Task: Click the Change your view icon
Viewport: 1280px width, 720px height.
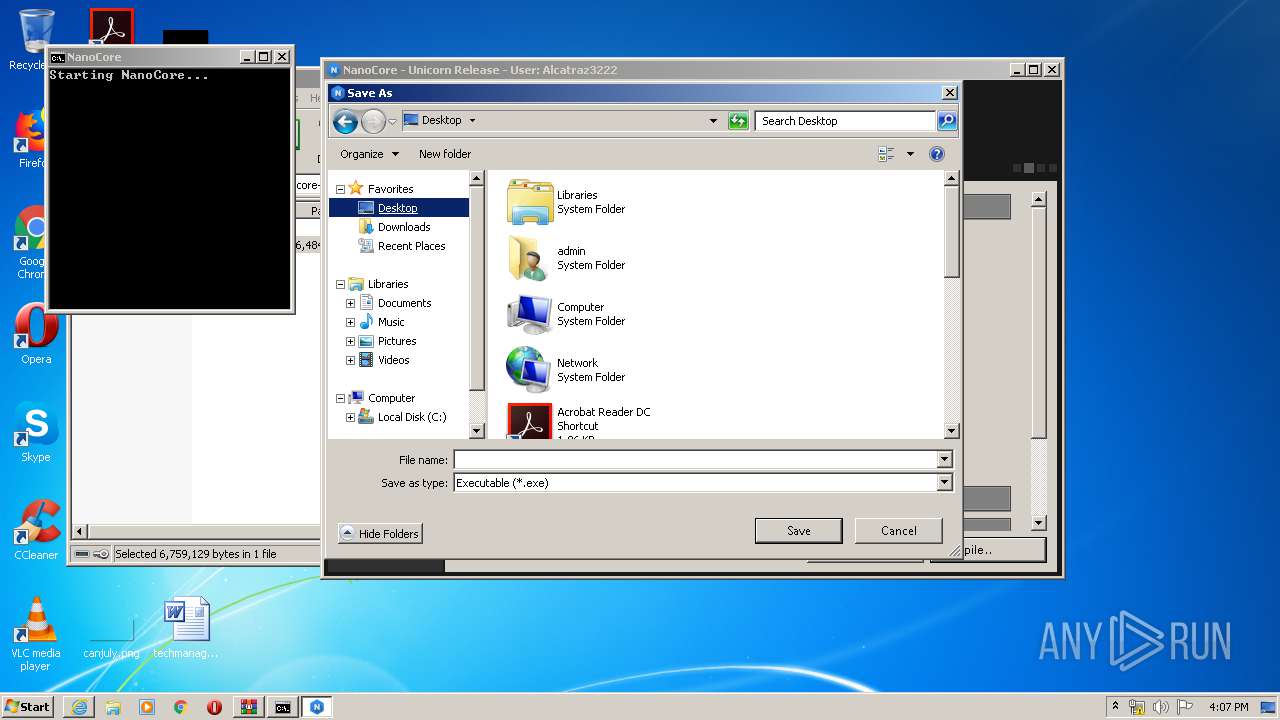Action: tap(886, 154)
